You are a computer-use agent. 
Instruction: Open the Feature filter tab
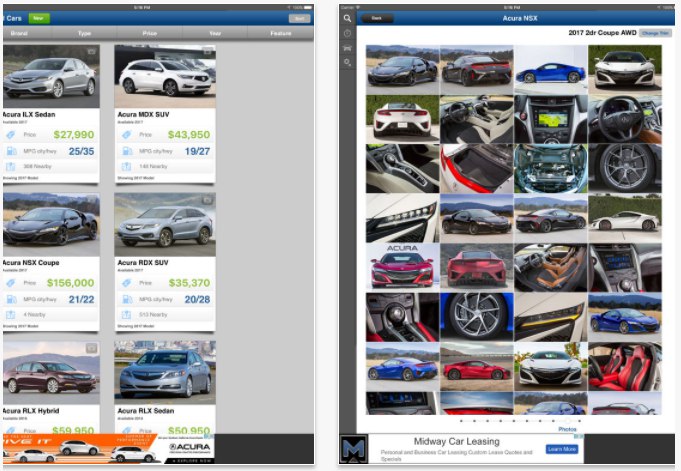click(281, 33)
